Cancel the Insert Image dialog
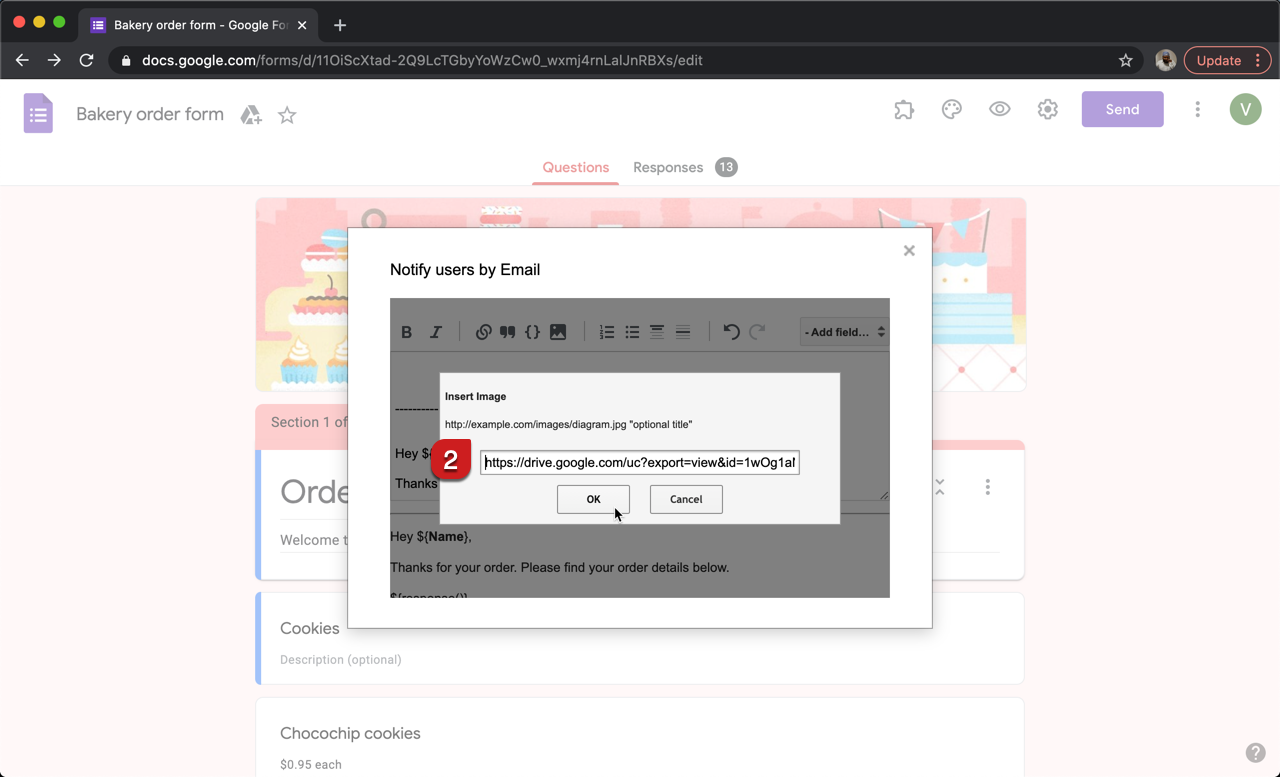1280x777 pixels. (x=686, y=499)
